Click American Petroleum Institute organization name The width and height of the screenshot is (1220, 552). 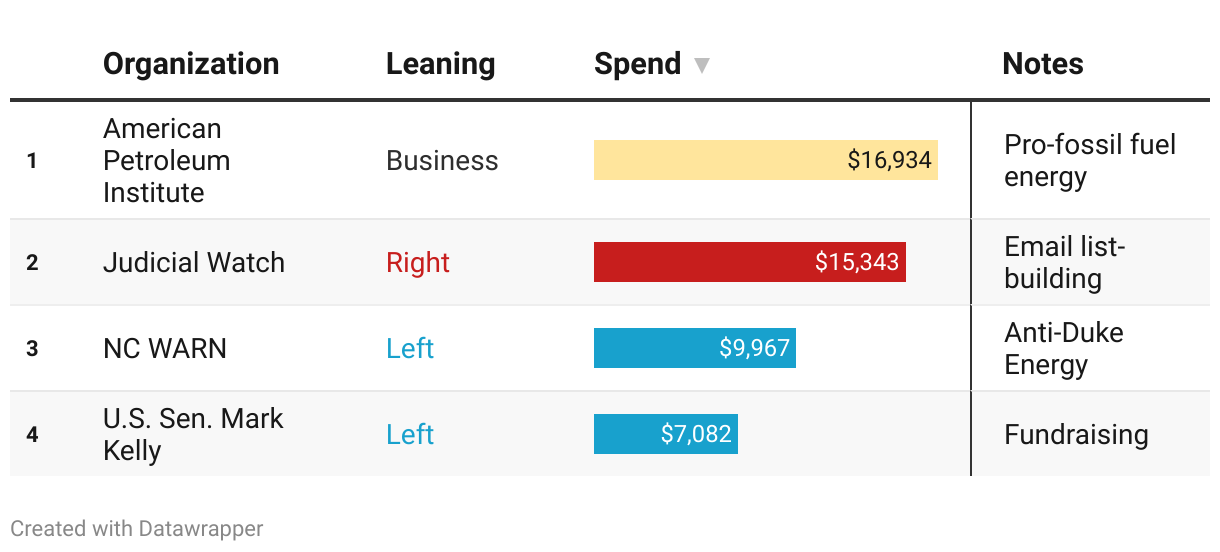(167, 160)
